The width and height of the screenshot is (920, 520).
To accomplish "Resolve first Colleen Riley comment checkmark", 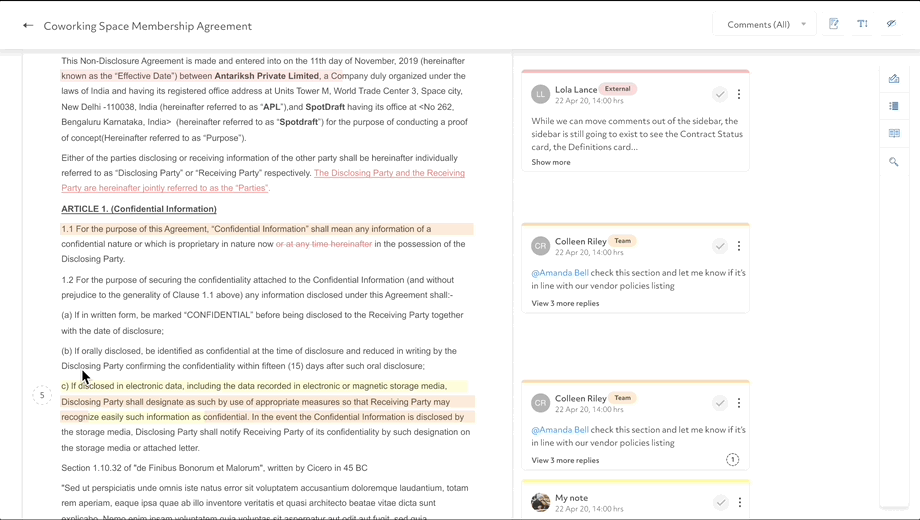I will pos(720,246).
